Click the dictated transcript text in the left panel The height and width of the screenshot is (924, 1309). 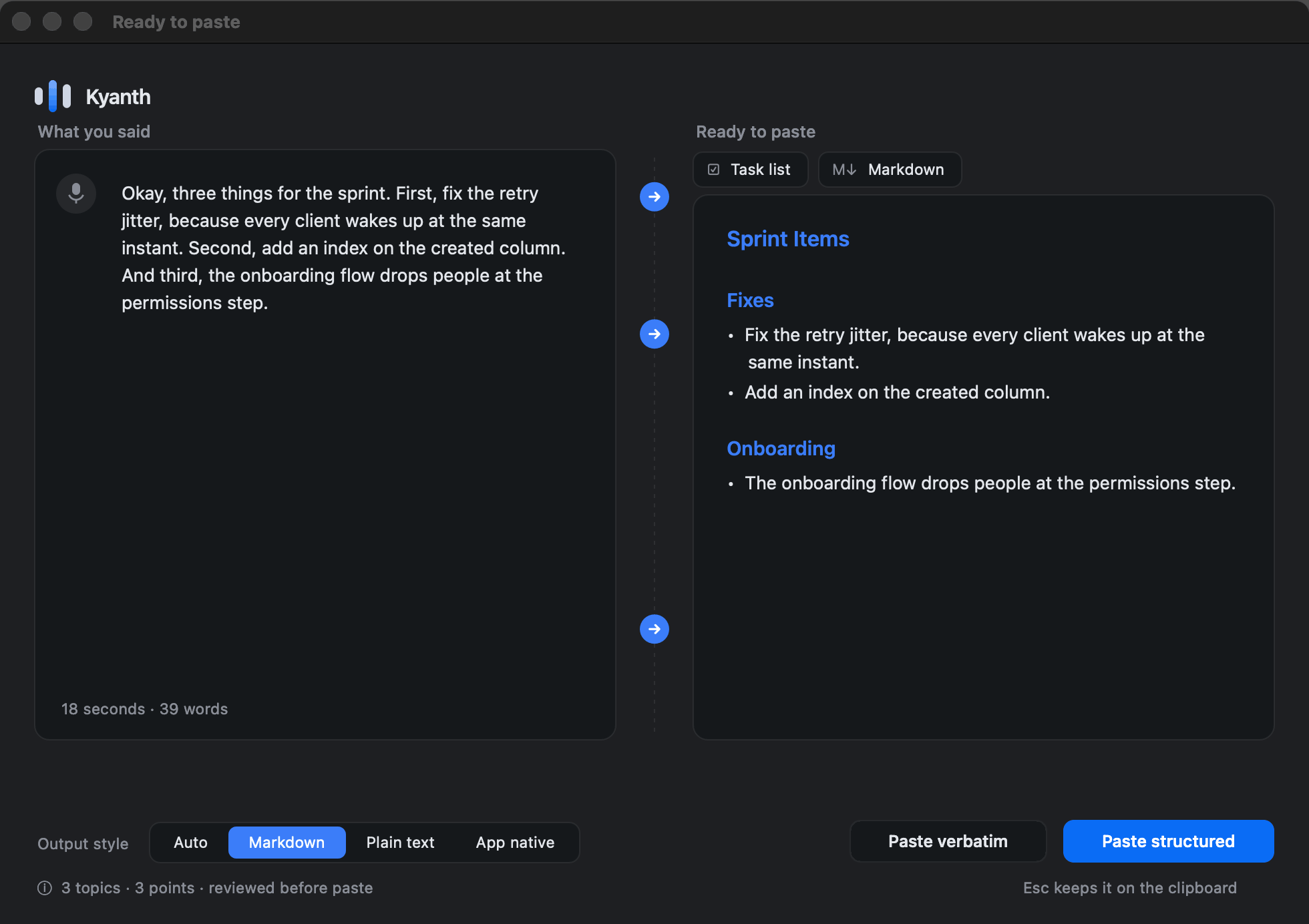[x=343, y=248]
